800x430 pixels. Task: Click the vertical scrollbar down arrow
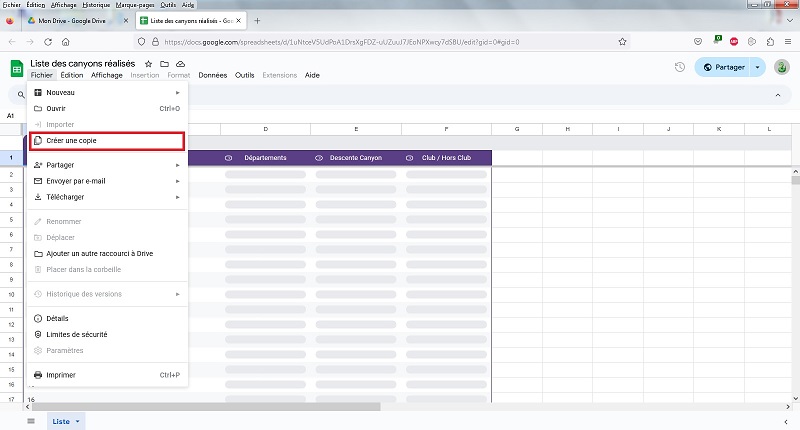click(795, 398)
